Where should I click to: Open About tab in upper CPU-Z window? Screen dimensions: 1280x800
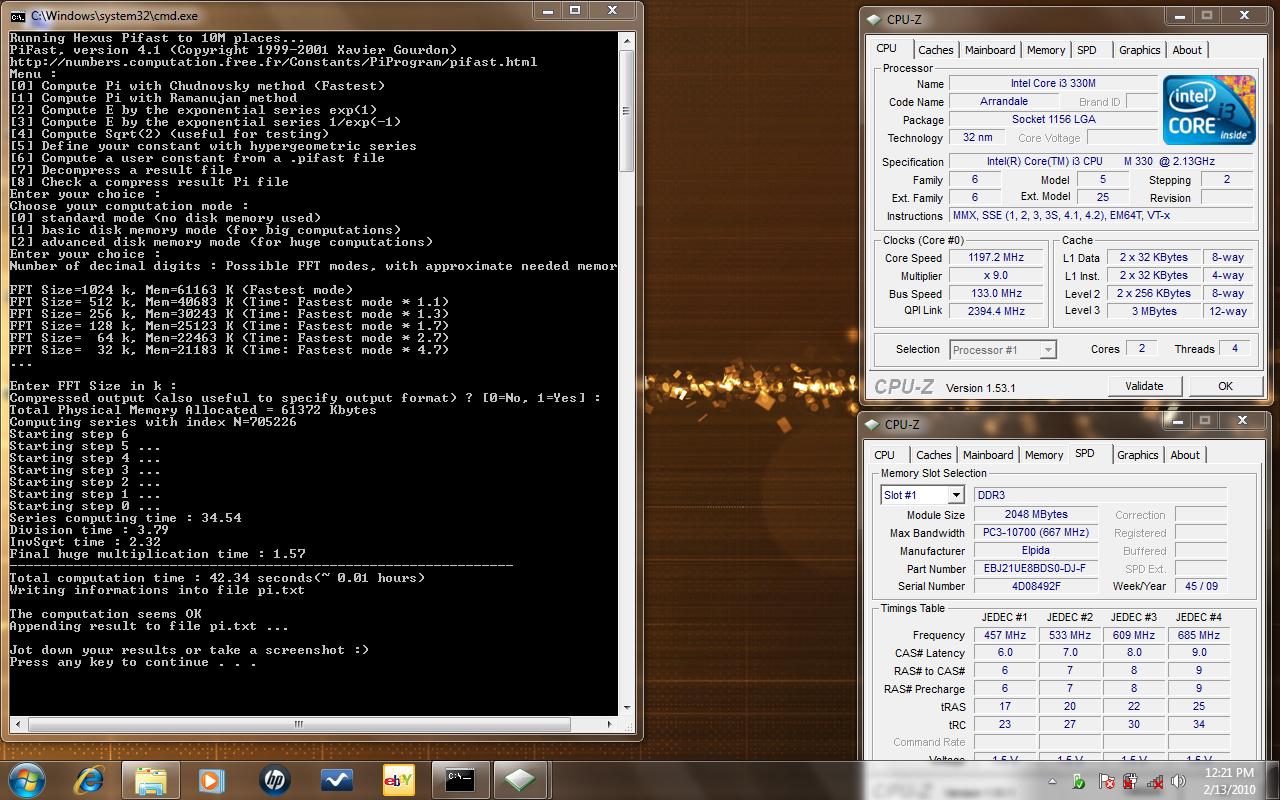[1187, 50]
